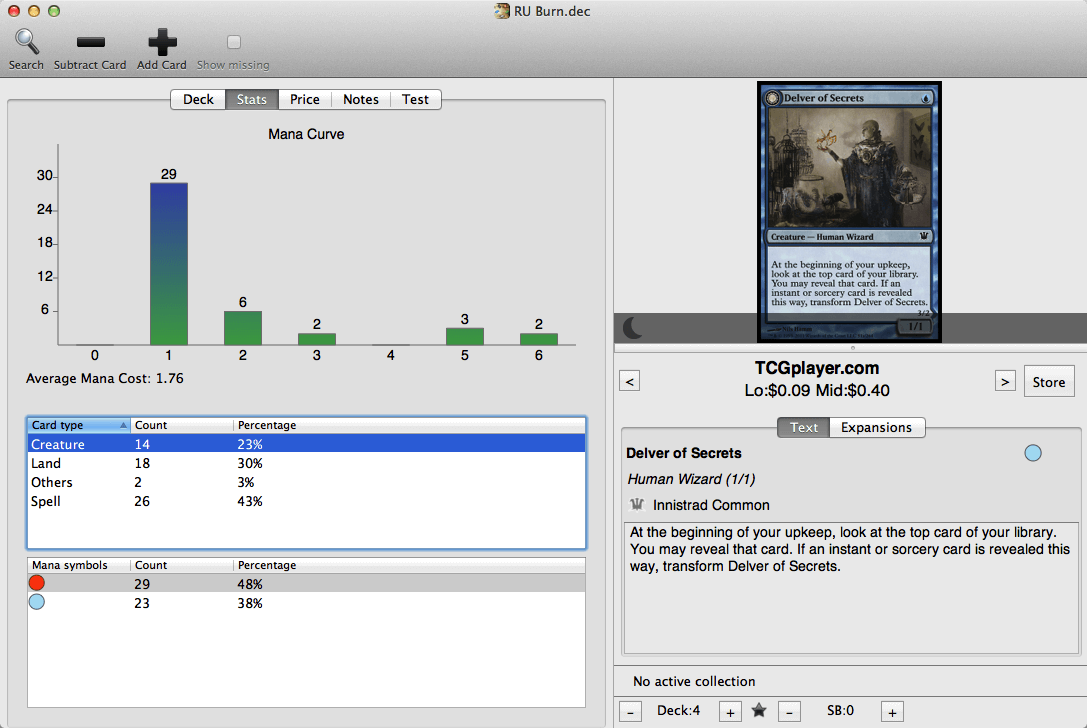Decrease deck count with minus button

pyautogui.click(x=630, y=712)
